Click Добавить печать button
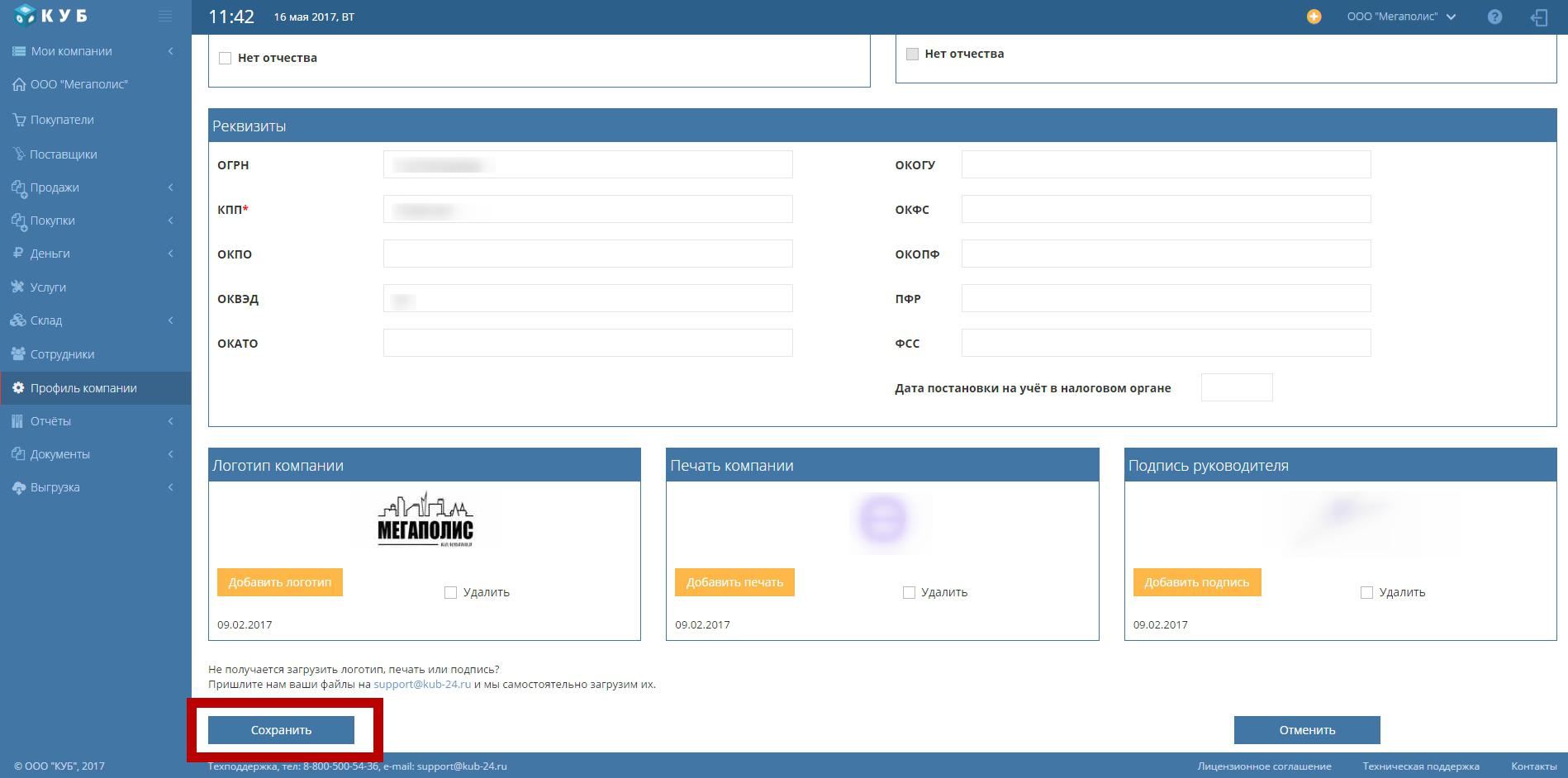The image size is (1568, 778). (734, 582)
